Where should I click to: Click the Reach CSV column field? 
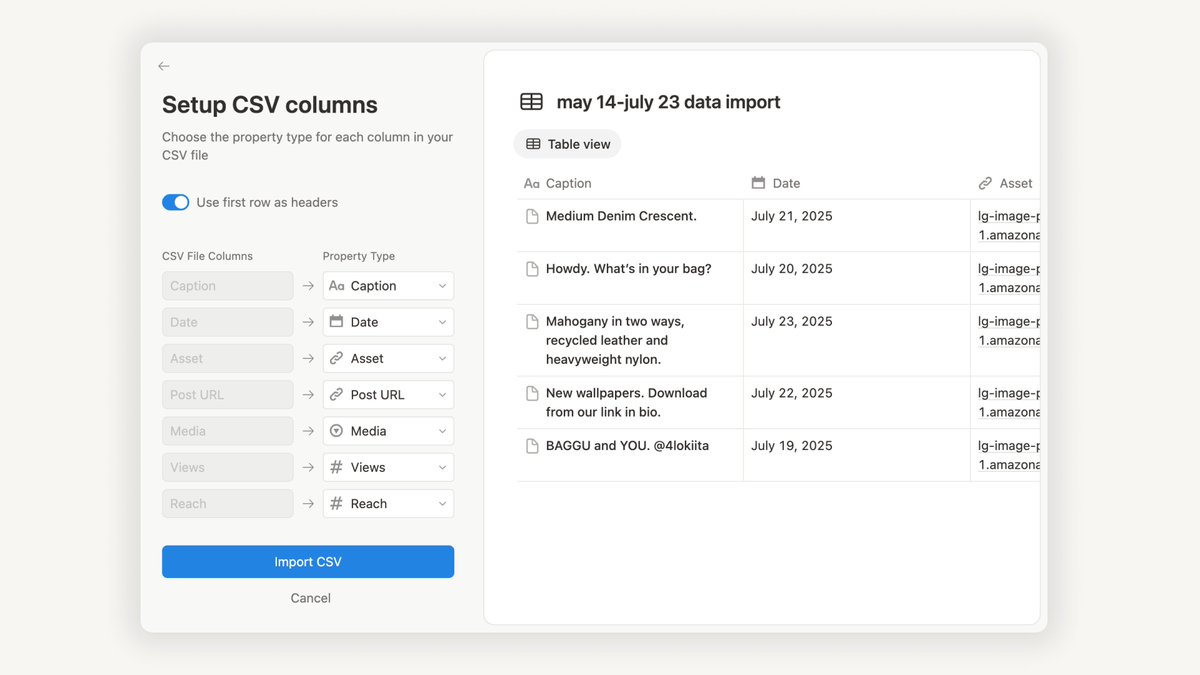pyautogui.click(x=228, y=504)
